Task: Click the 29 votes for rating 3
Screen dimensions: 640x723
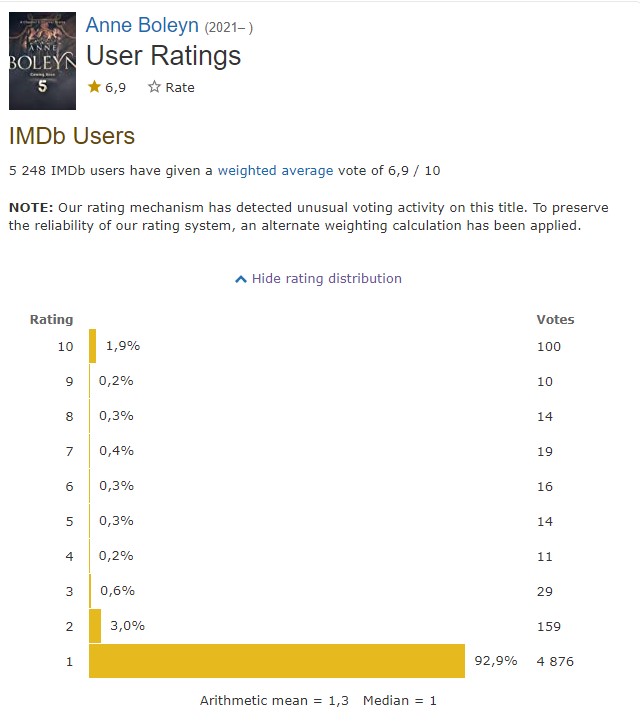Action: (x=545, y=591)
